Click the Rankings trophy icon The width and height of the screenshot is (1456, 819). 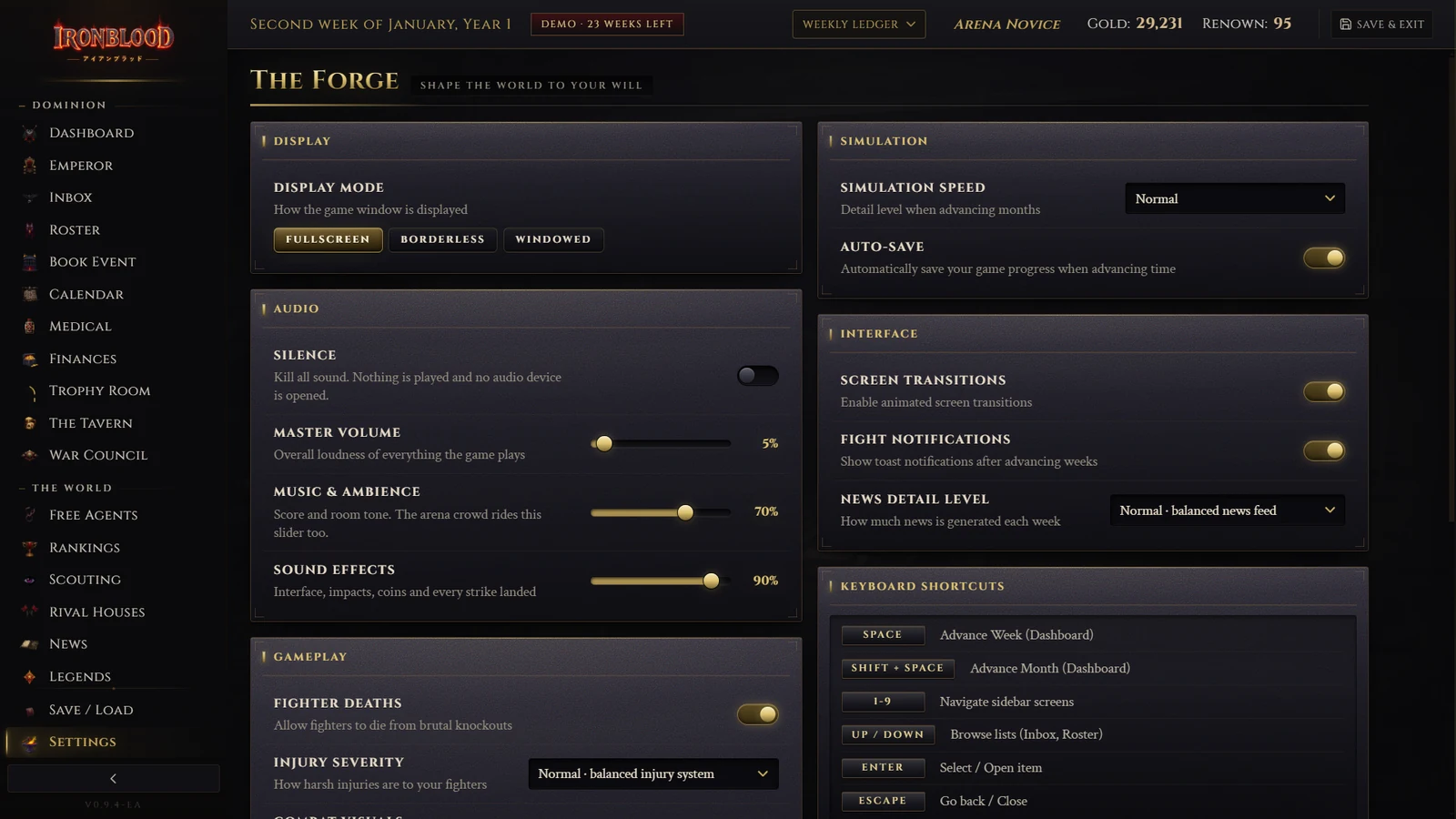(30, 548)
